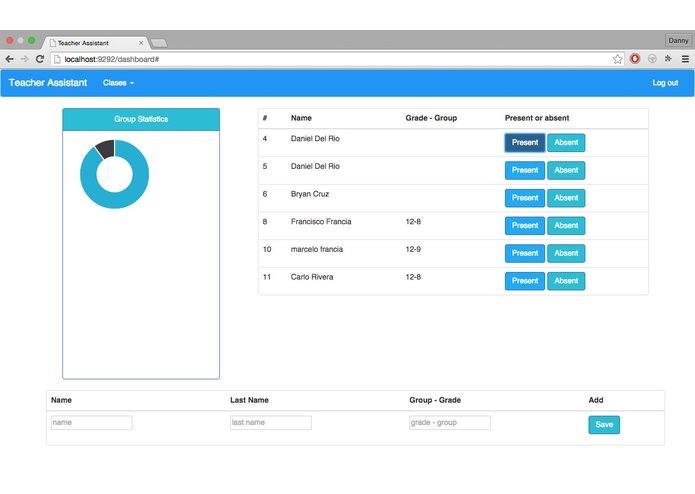Mark Carlo Rivera as Present
This screenshot has width=695, height=494.
click(525, 281)
